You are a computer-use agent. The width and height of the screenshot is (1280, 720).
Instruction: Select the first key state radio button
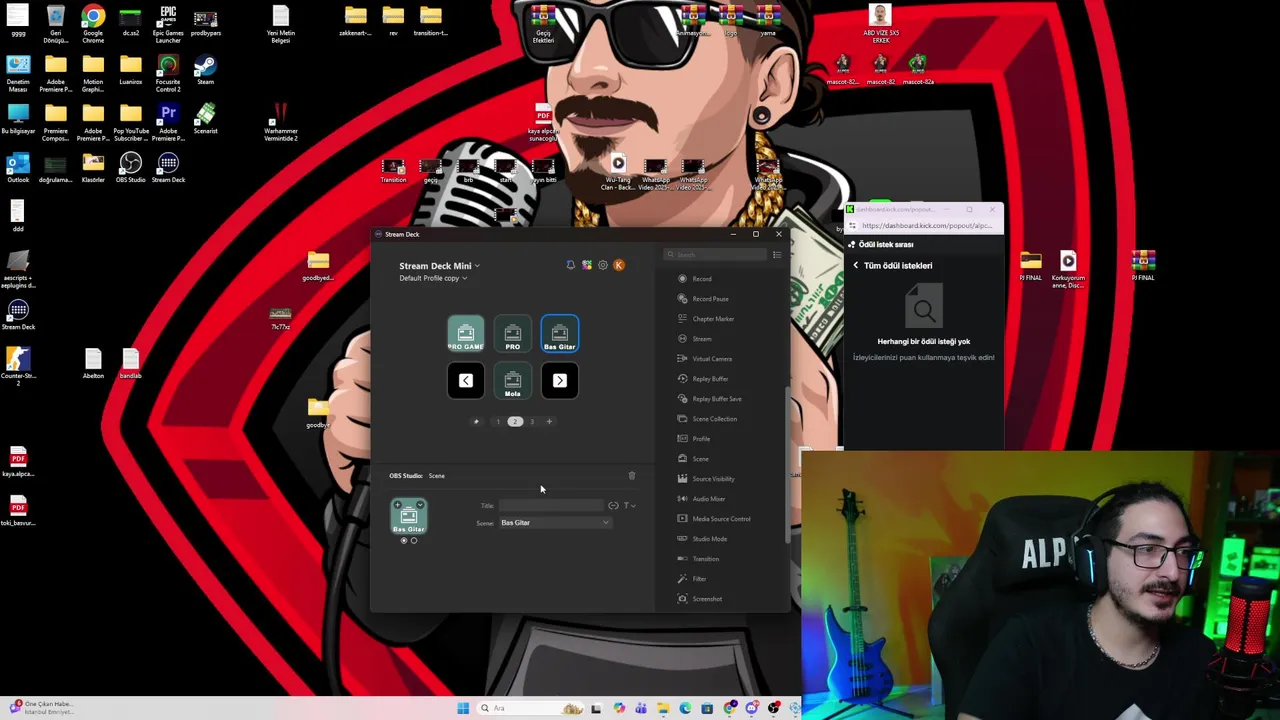pyautogui.click(x=404, y=541)
